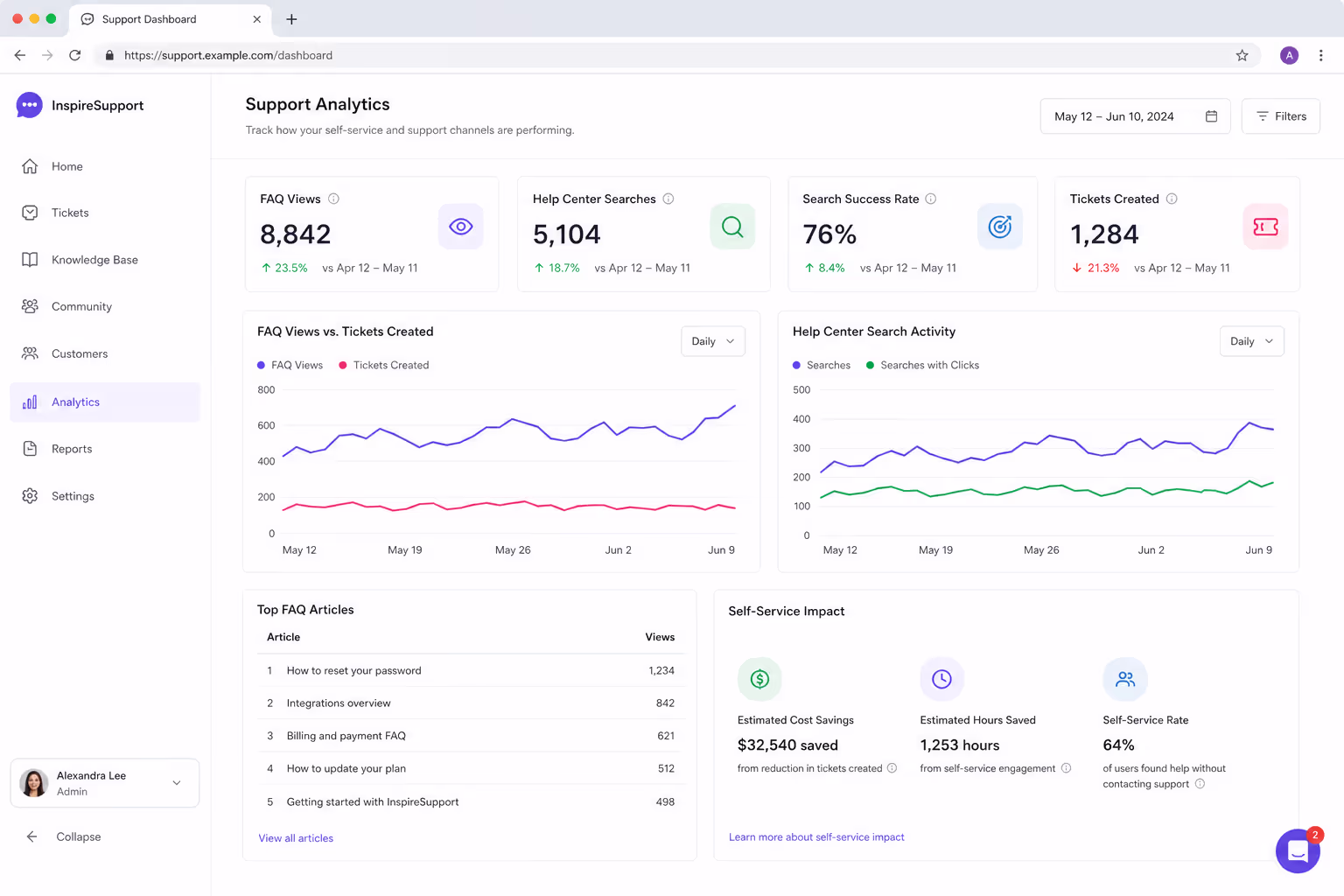1344x896 pixels.
Task: Click the Article column header
Action: pos(283,637)
